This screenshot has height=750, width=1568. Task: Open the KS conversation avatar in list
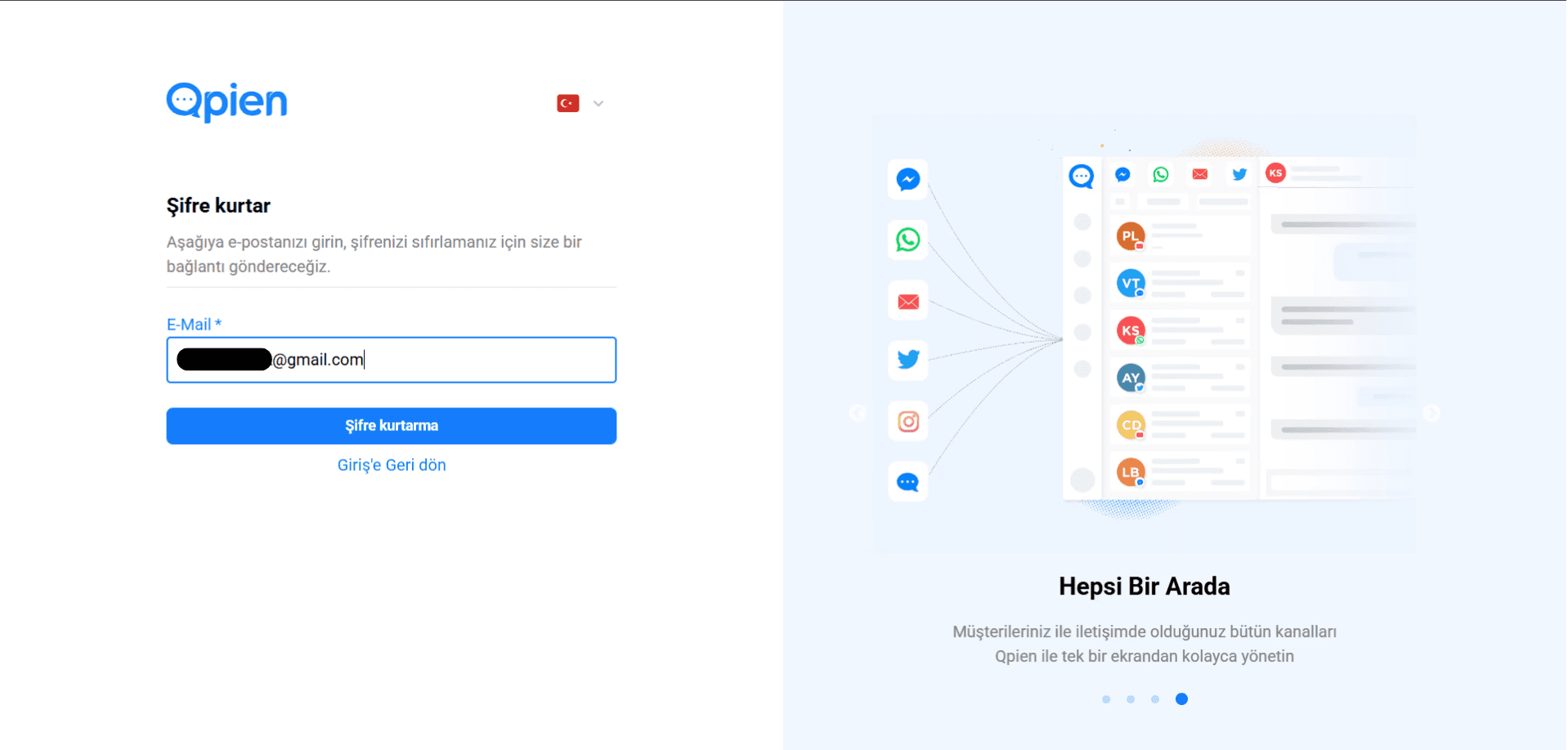(x=1131, y=330)
